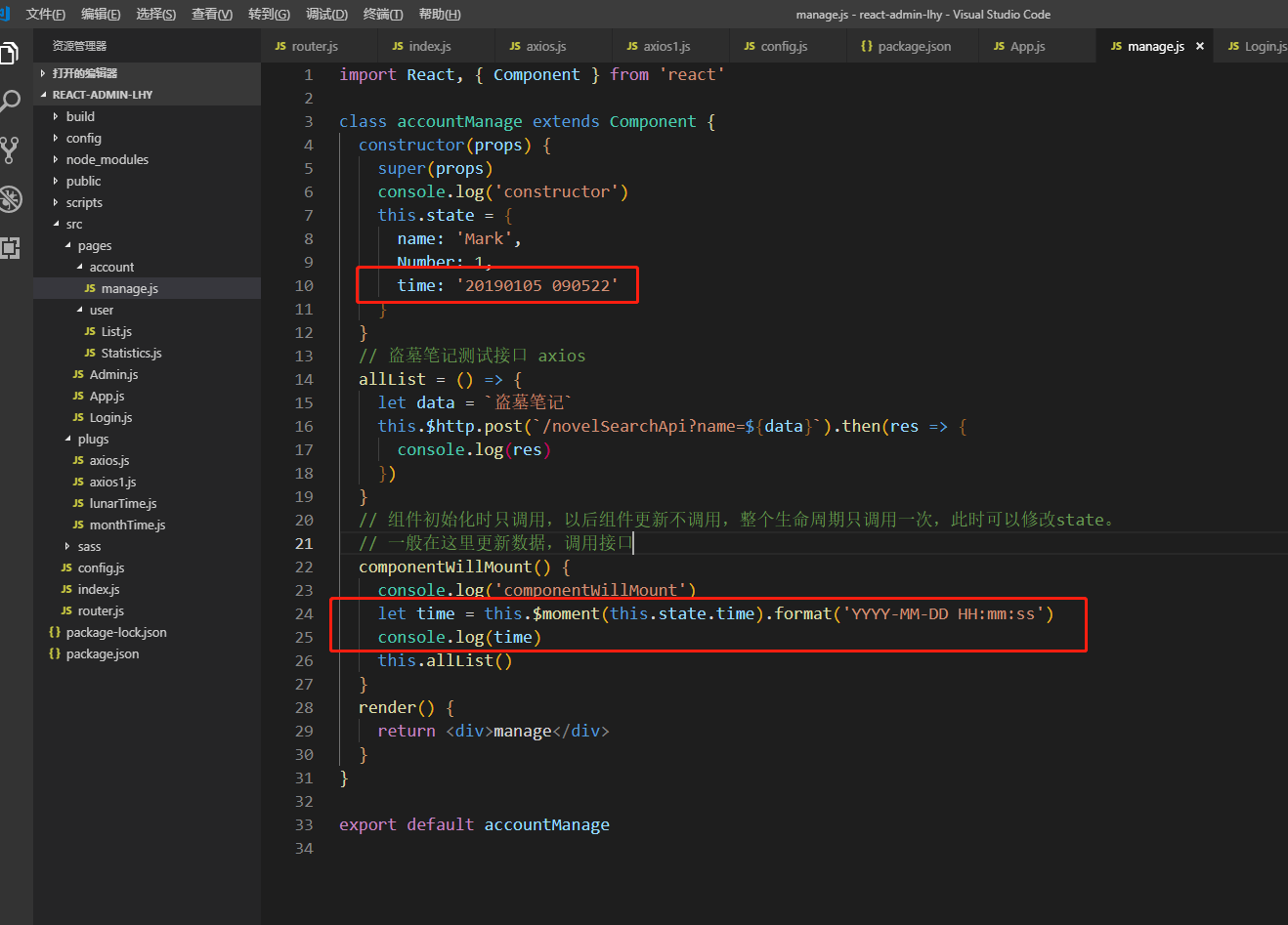Open the Search view
The height and width of the screenshot is (925, 1288).
click(x=11, y=101)
